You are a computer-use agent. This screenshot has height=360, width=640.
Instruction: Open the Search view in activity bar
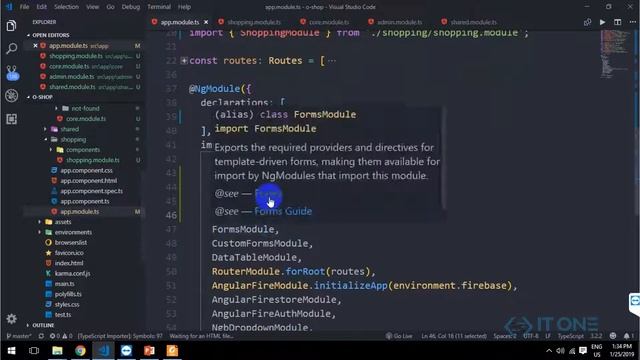(11, 49)
